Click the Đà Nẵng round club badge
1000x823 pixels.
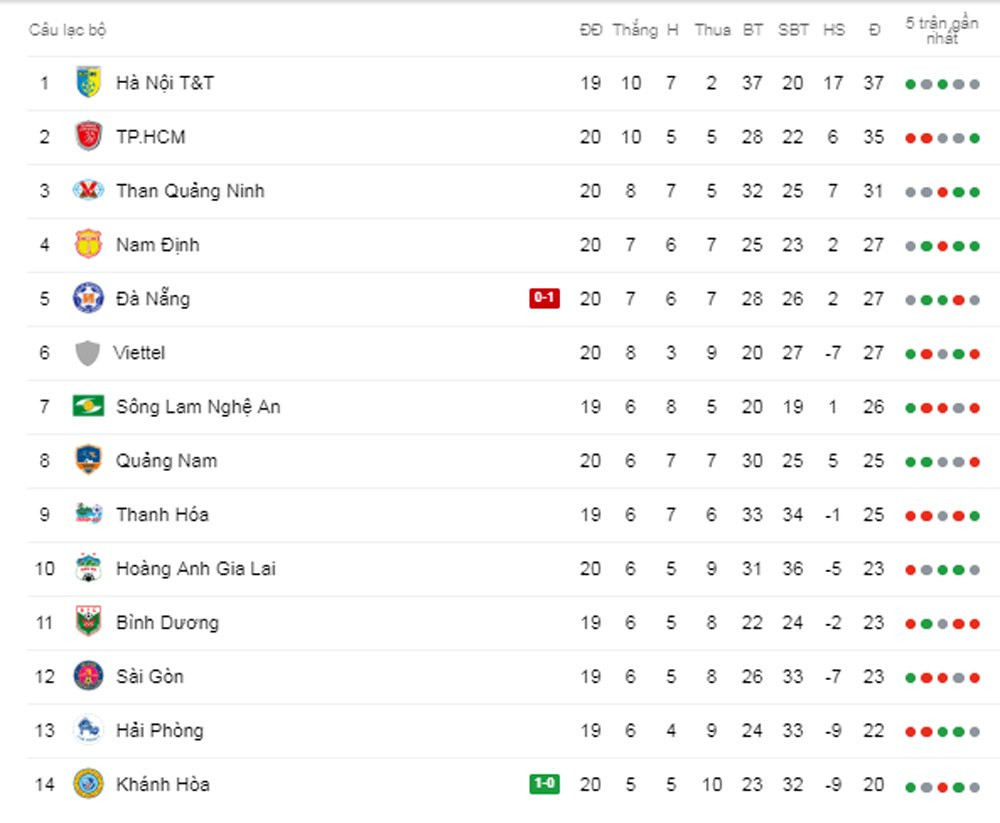pyautogui.click(x=88, y=299)
